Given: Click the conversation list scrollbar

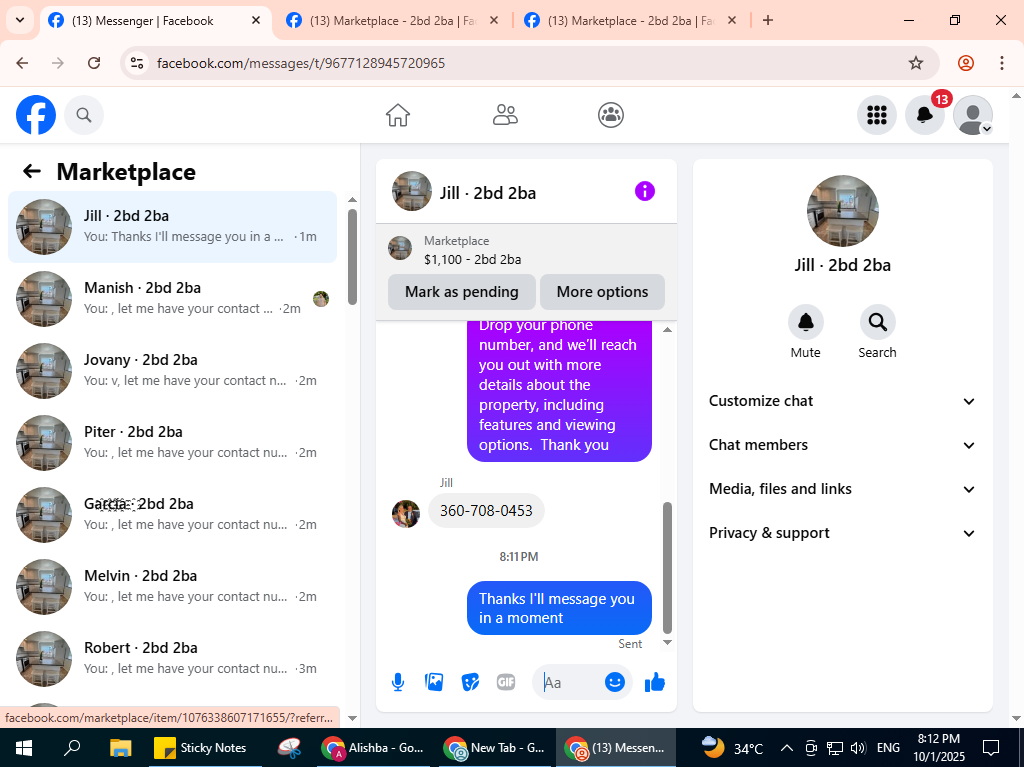Looking at the screenshot, I should click(x=352, y=256).
